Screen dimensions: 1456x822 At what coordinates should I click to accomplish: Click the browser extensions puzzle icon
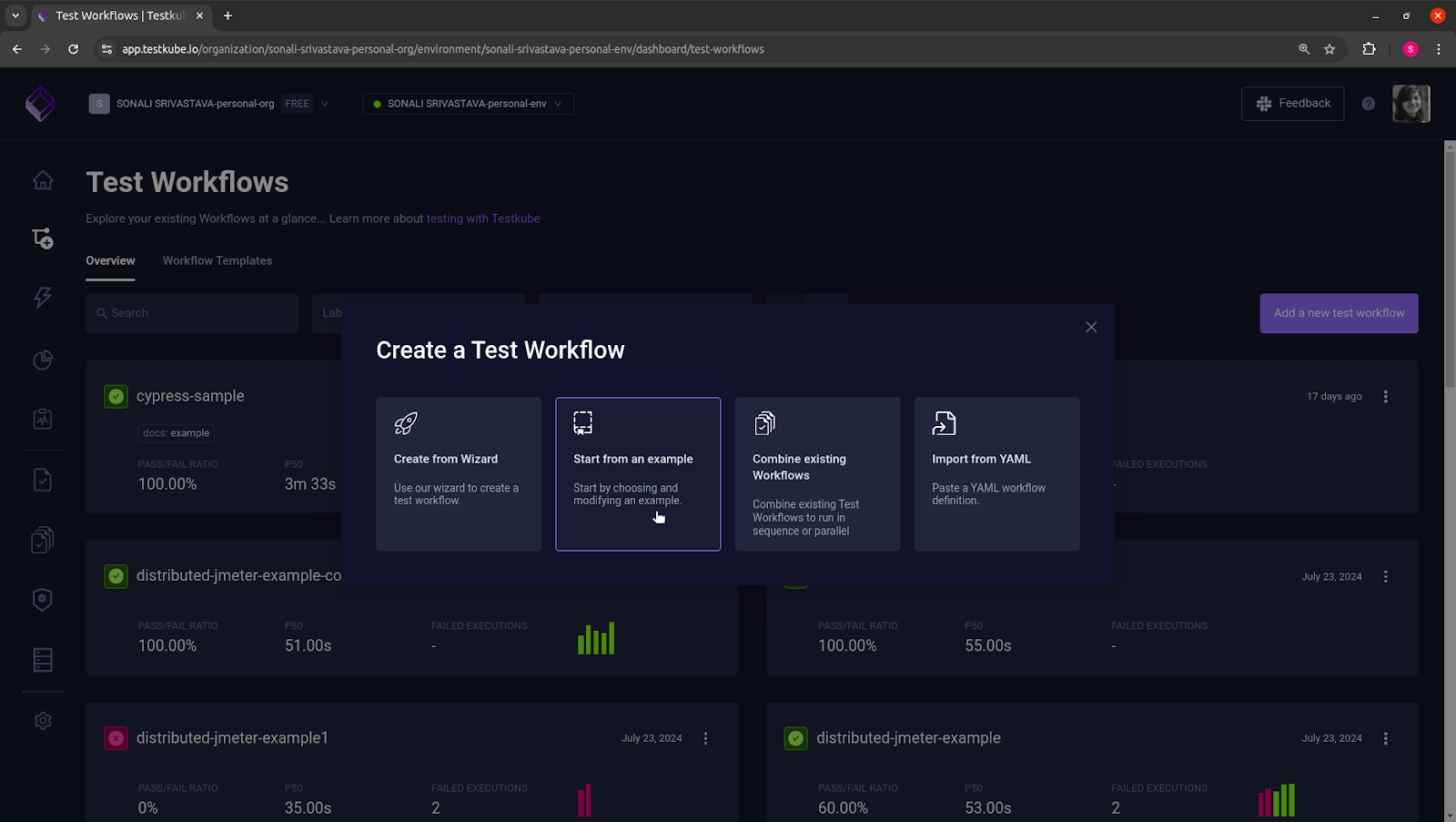(1369, 49)
